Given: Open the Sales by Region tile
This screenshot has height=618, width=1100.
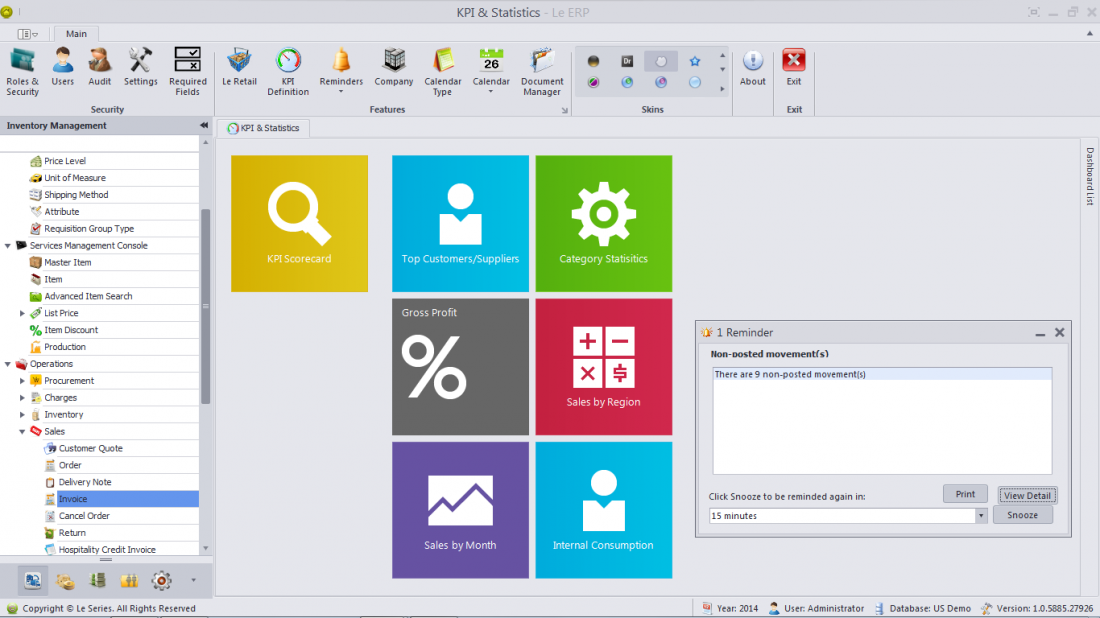Looking at the screenshot, I should pyautogui.click(x=603, y=366).
